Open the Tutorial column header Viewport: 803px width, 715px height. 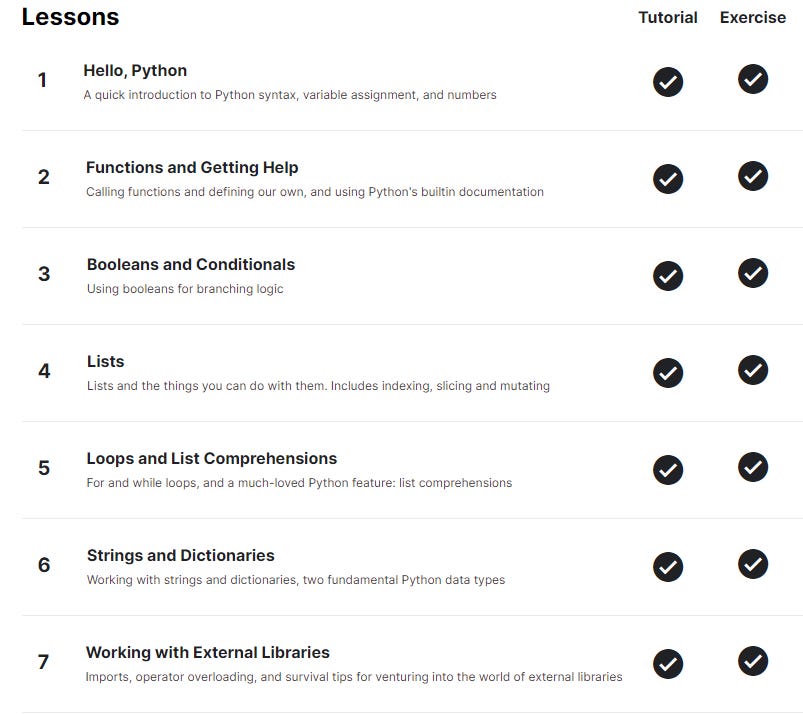coord(667,17)
